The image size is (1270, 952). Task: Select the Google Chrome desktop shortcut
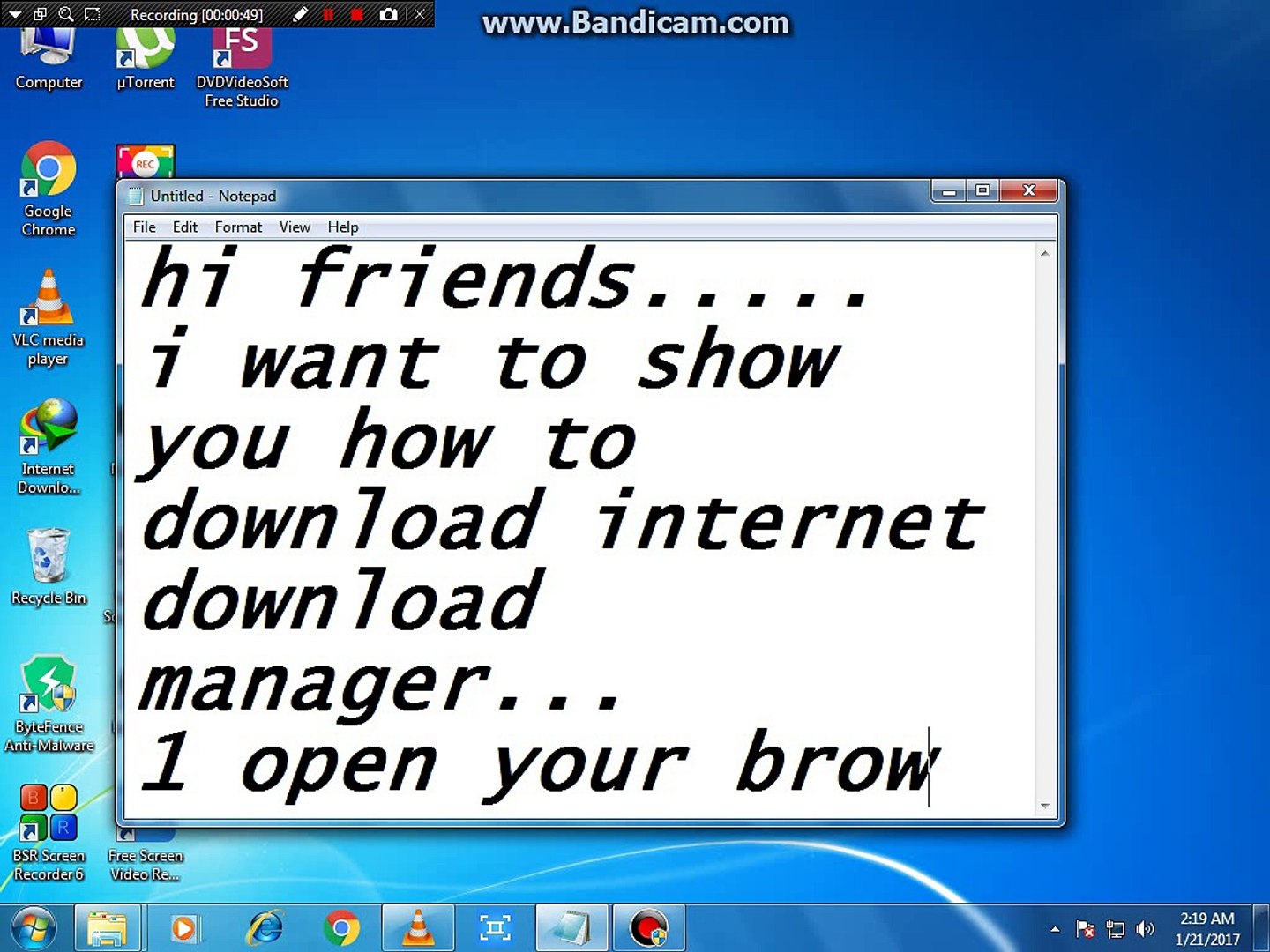[49, 190]
